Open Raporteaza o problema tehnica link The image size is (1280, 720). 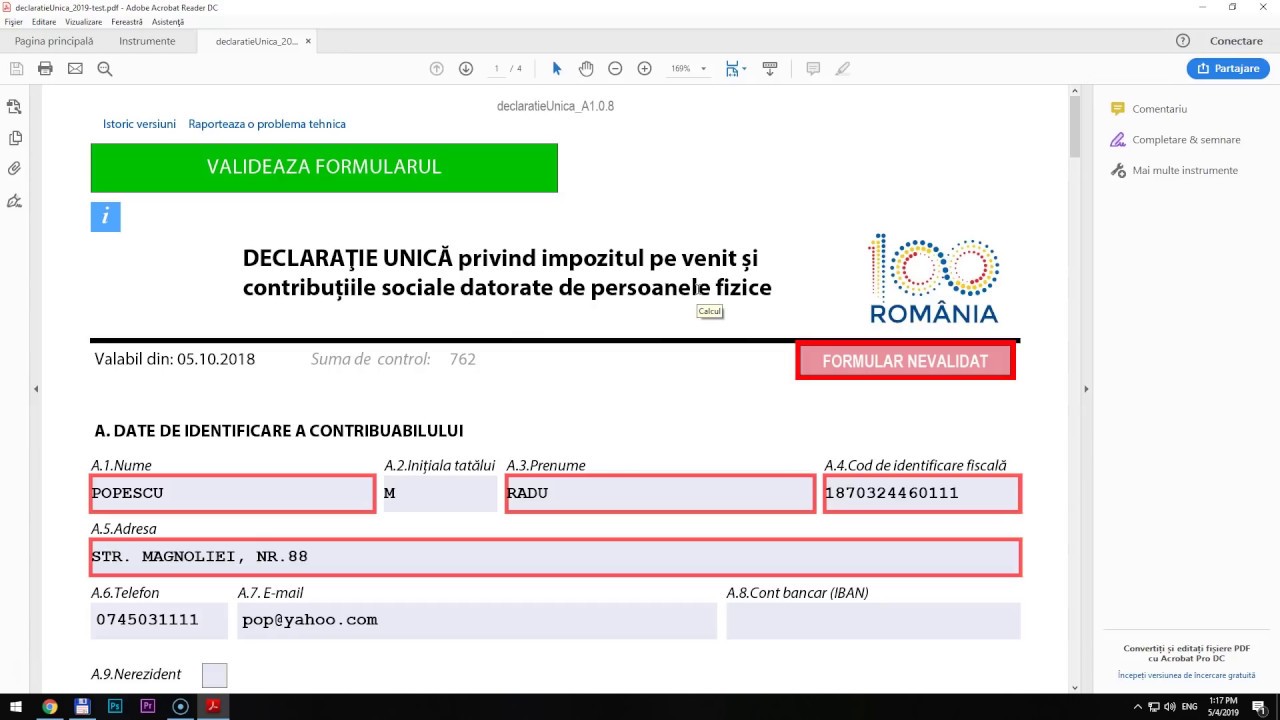pyautogui.click(x=267, y=124)
